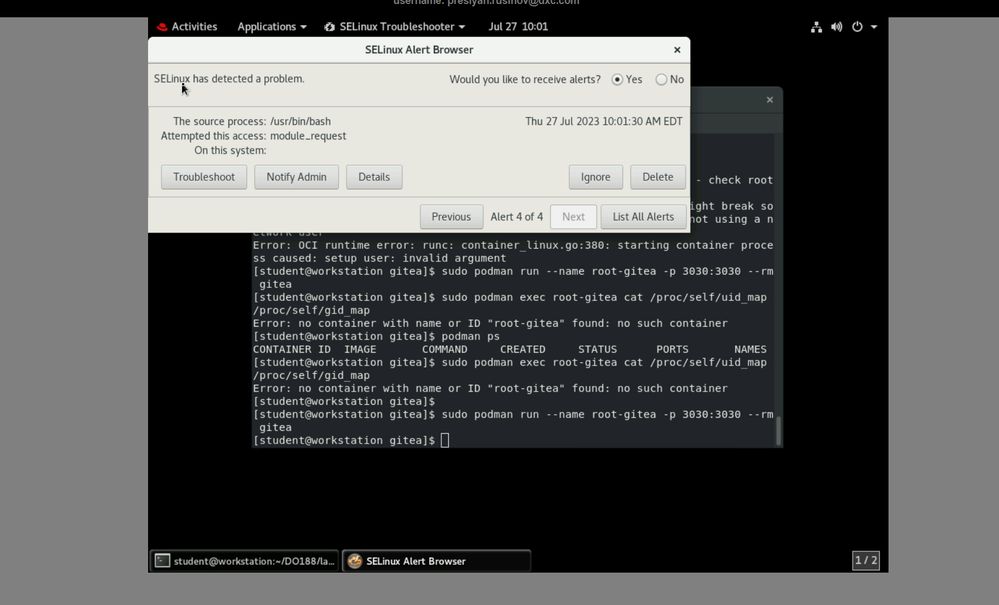The image size is (999, 605).
Task: Click the terminal window scrollbar
Action: pos(778,428)
